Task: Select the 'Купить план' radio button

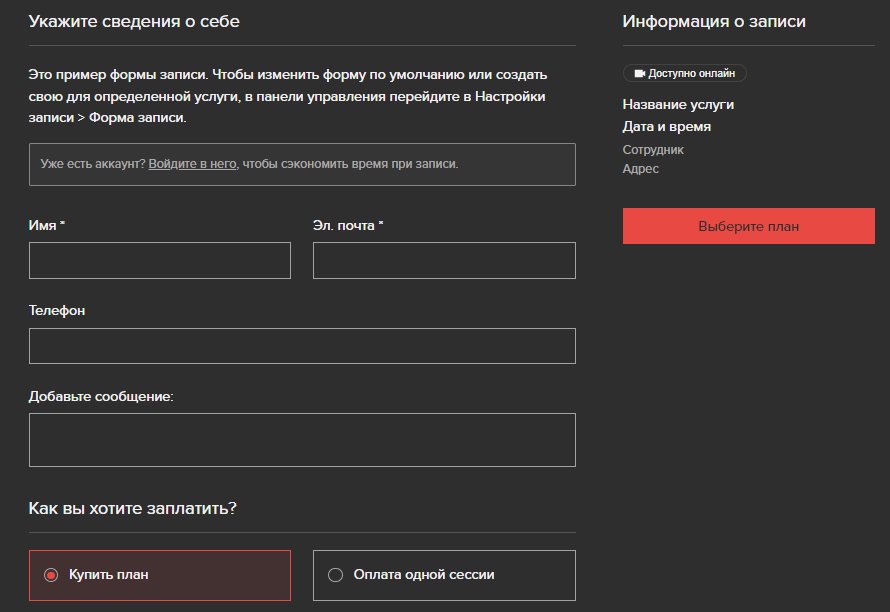Action: [51, 575]
